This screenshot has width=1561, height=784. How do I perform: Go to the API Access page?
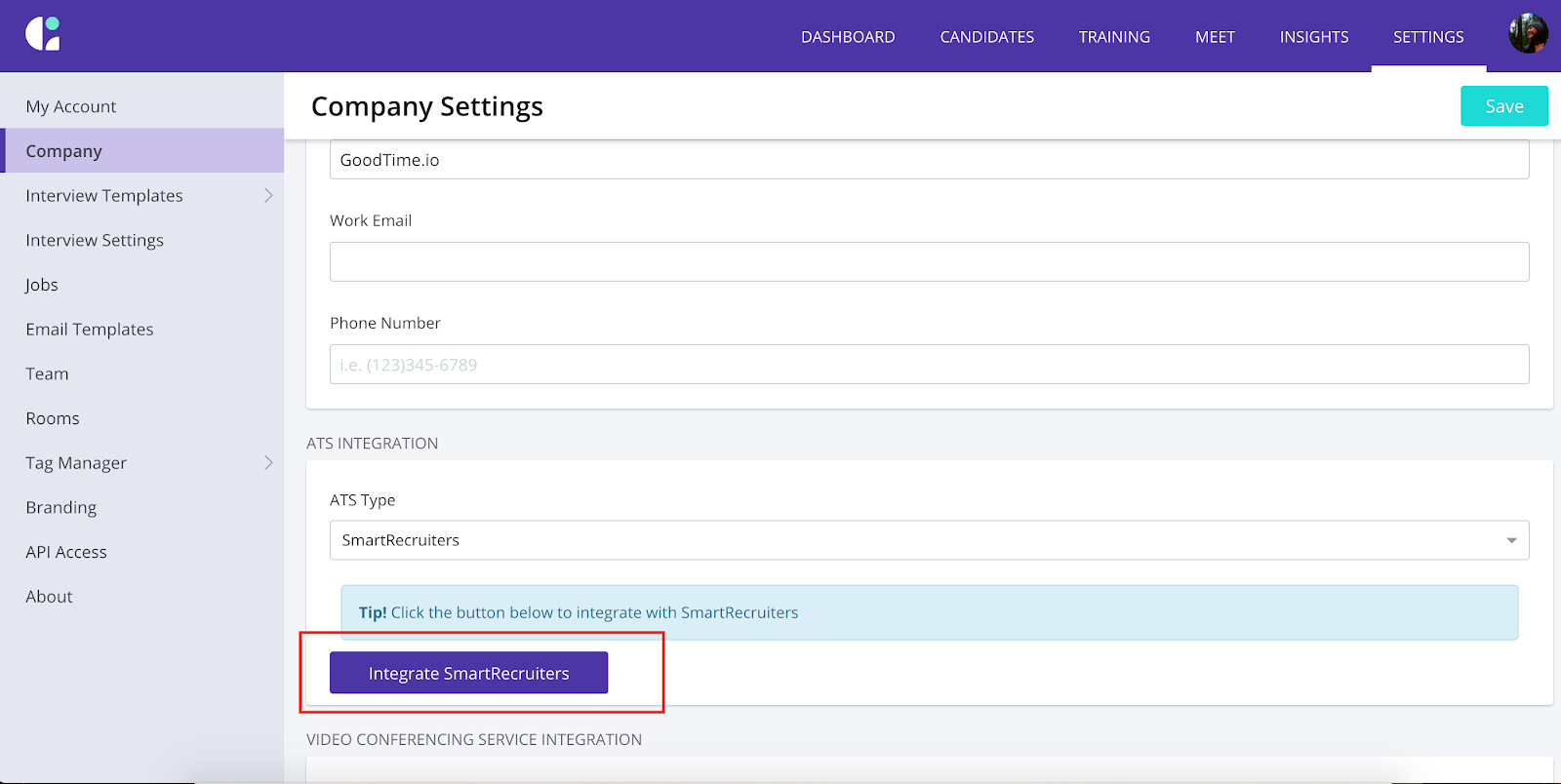(x=66, y=552)
